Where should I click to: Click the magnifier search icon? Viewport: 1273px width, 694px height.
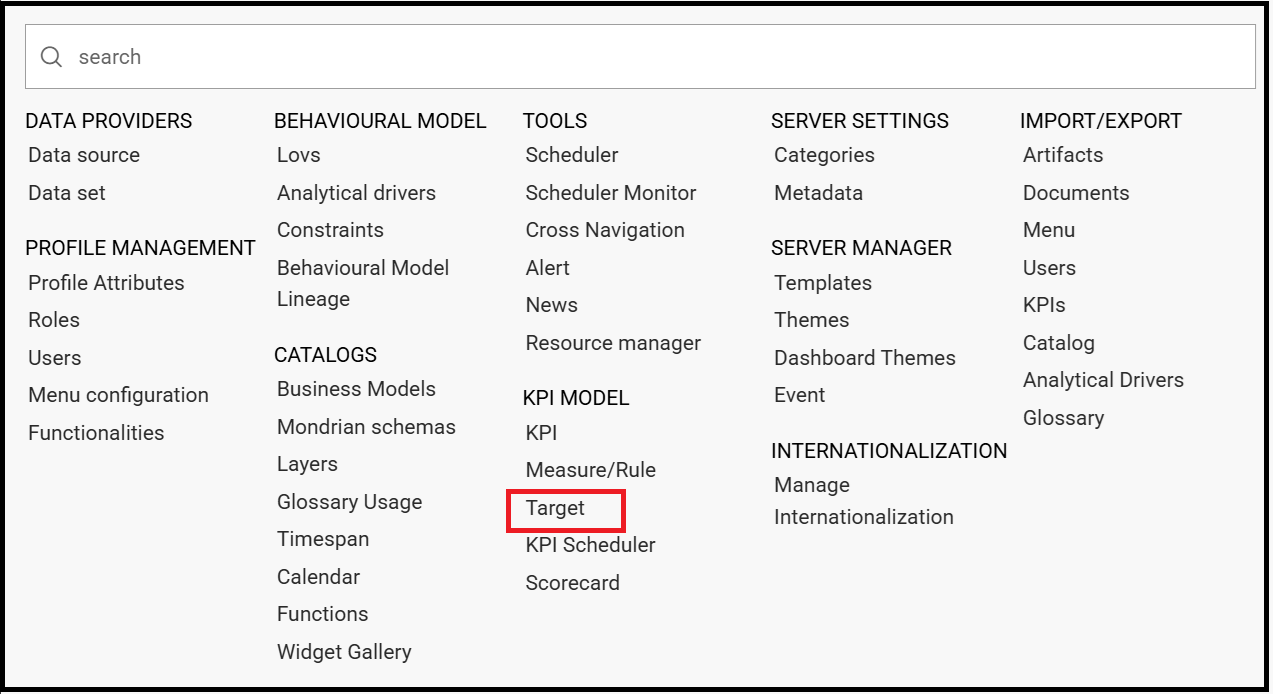tap(51, 57)
